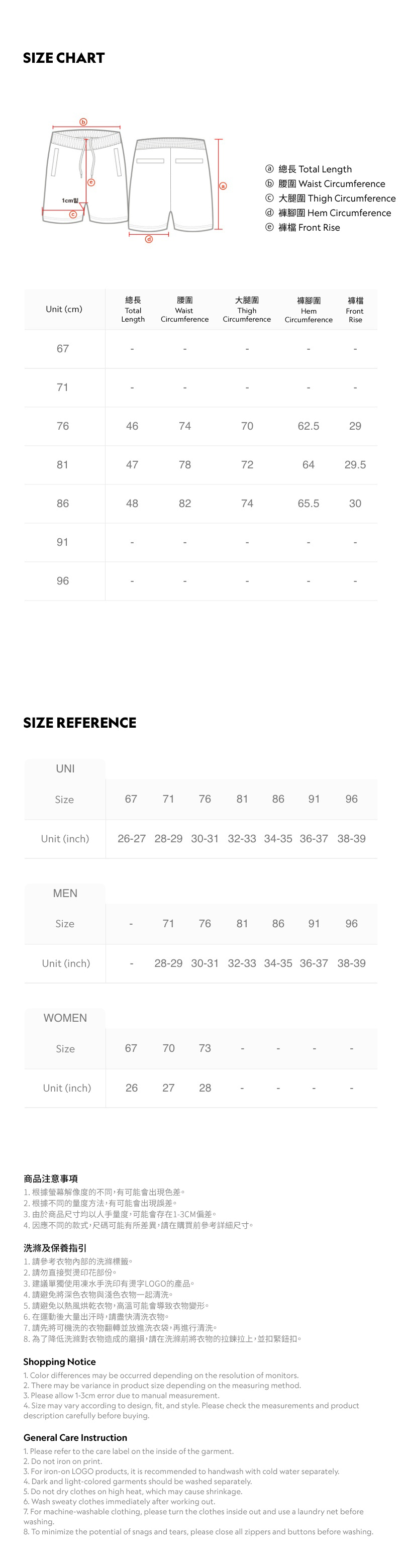The width and height of the screenshot is (402, 1568).
Task: Click the 29.5 front rise value
Action: pos(355,465)
